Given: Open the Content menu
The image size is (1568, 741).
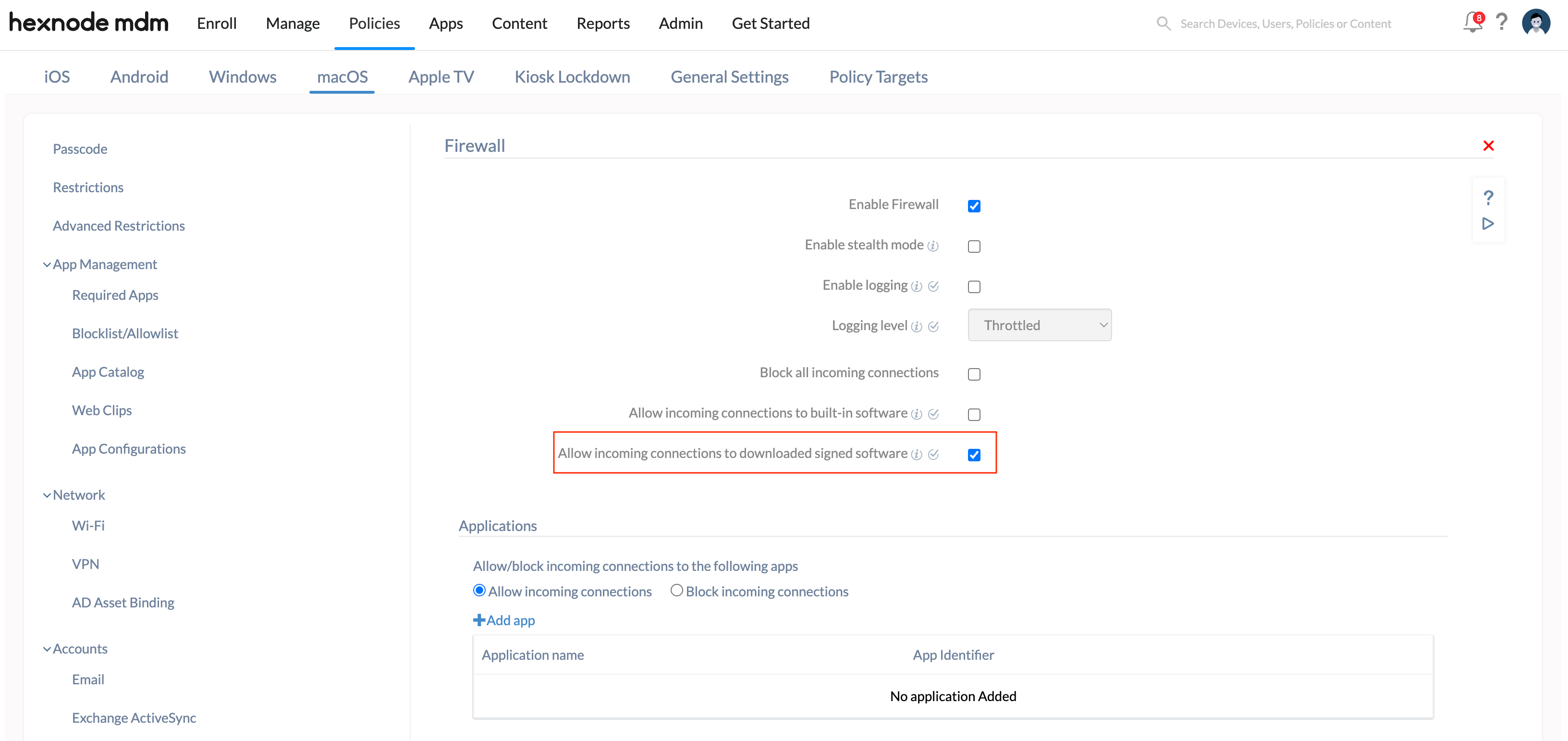Looking at the screenshot, I should [x=519, y=23].
